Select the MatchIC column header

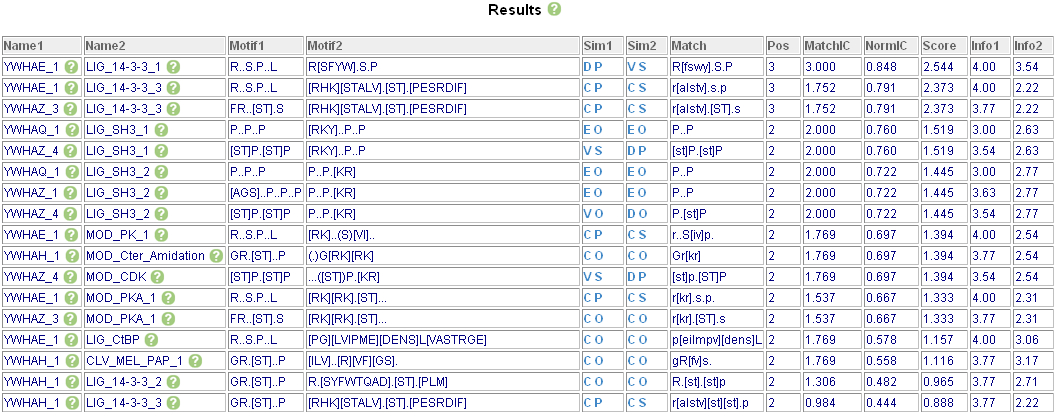click(x=828, y=46)
